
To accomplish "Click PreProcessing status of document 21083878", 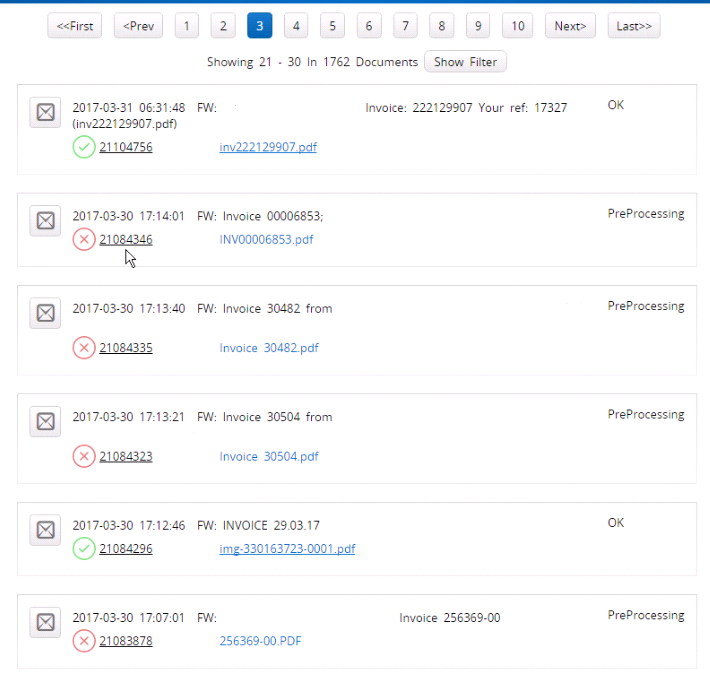I will click(646, 615).
